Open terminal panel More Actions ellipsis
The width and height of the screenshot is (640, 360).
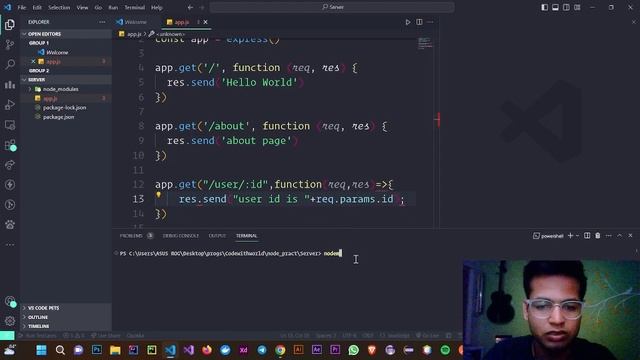609,236
